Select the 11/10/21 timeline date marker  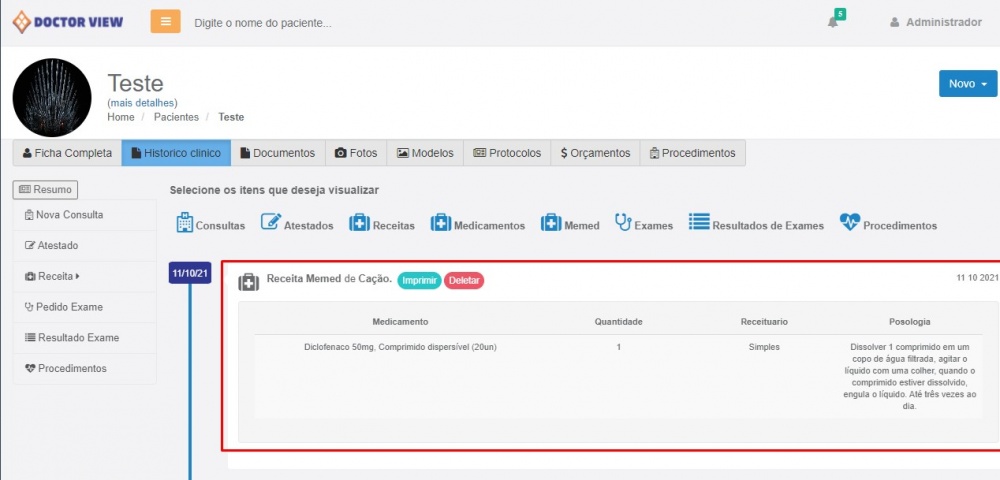pyautogui.click(x=190, y=273)
